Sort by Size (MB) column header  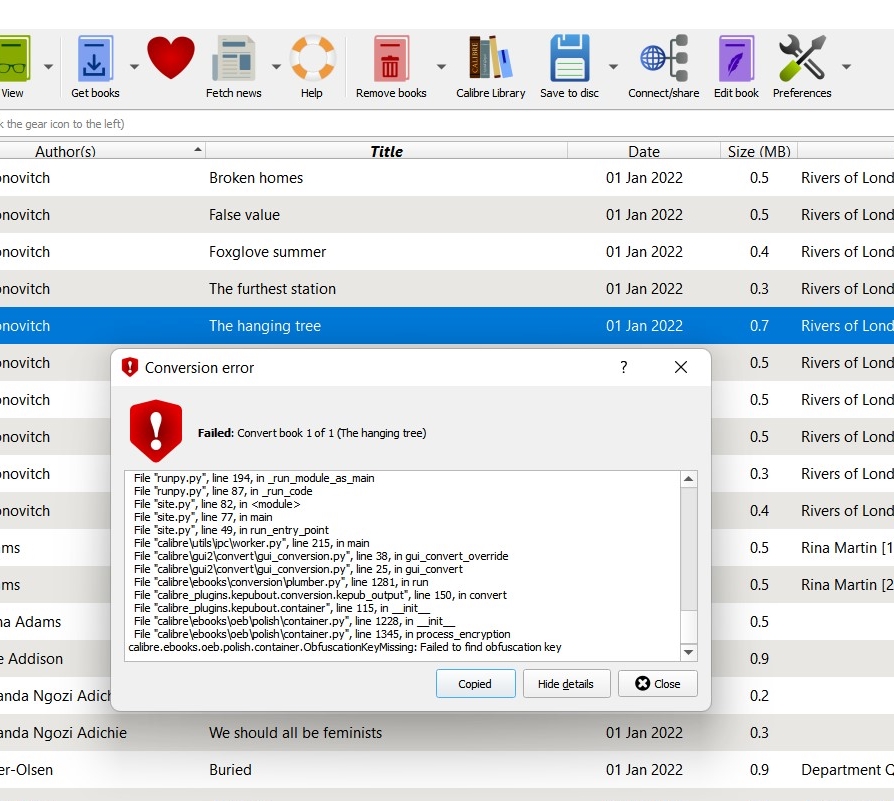[x=759, y=151]
